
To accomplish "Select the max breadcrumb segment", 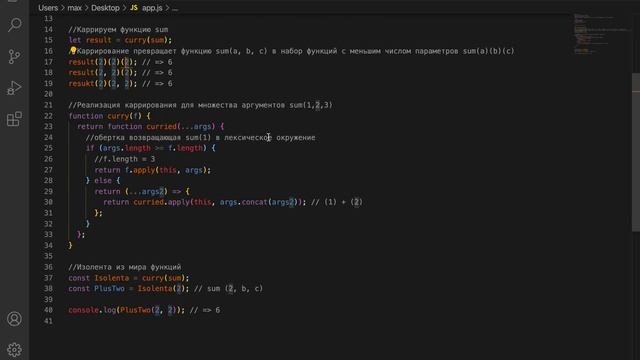I will (75, 8).
